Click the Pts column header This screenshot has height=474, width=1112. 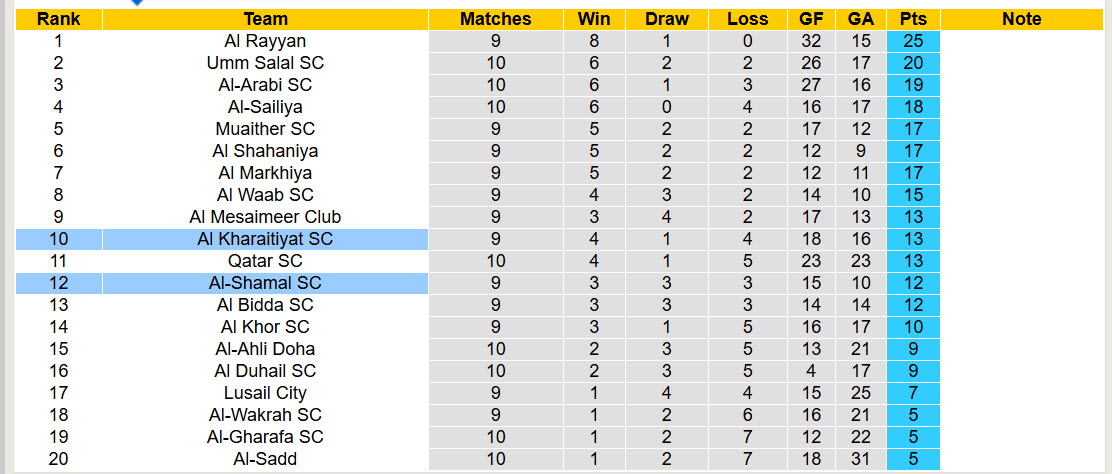[x=912, y=19]
